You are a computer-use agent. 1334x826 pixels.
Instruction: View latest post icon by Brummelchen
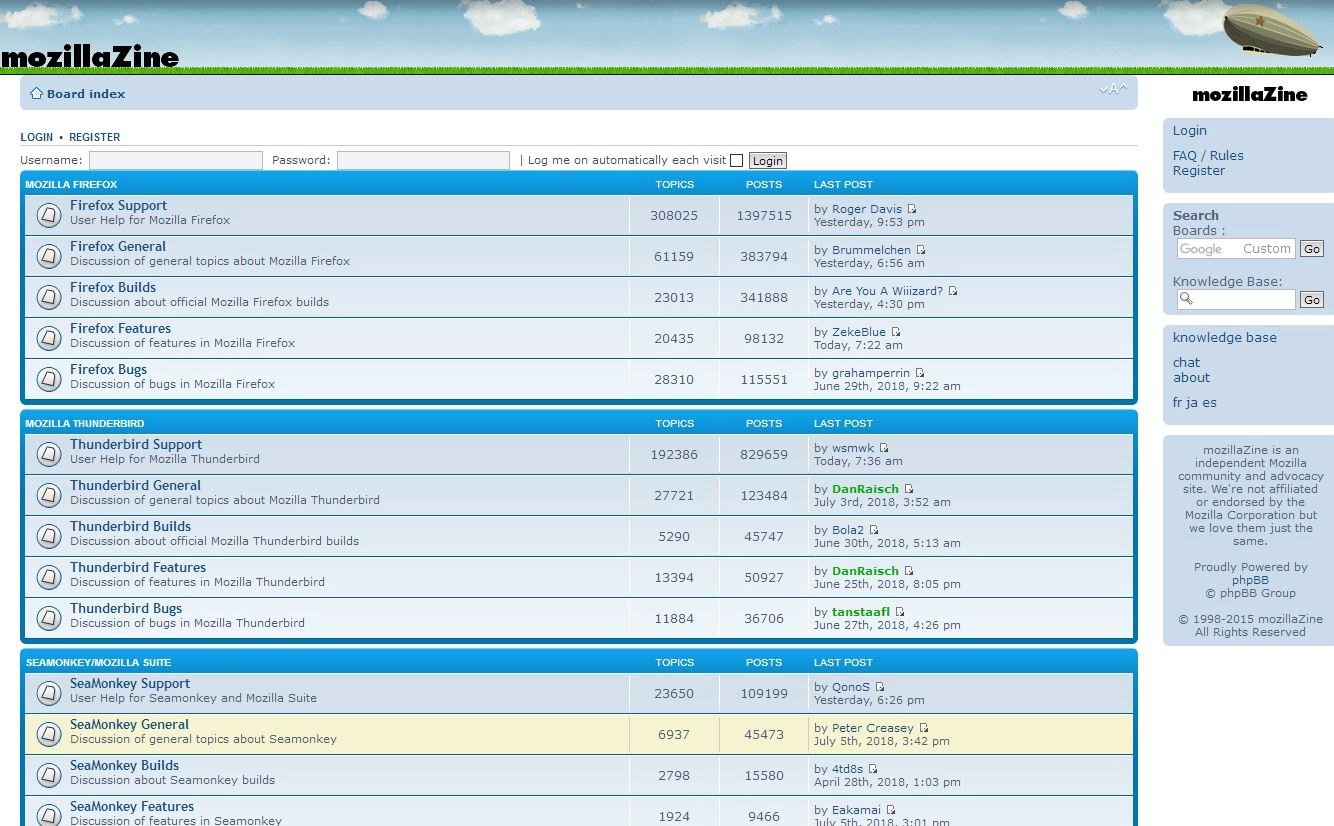coord(921,250)
